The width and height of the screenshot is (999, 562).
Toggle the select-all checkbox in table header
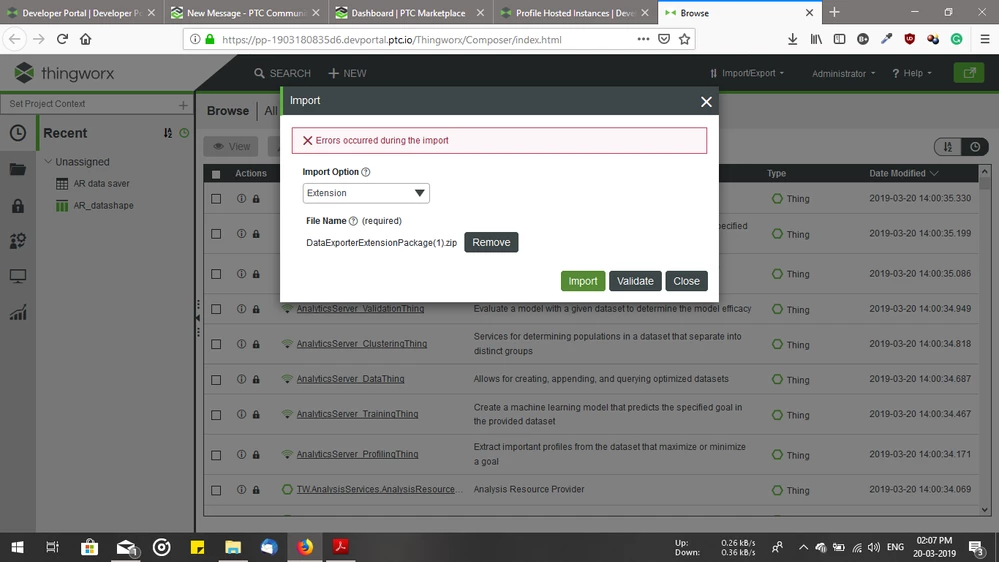216,174
